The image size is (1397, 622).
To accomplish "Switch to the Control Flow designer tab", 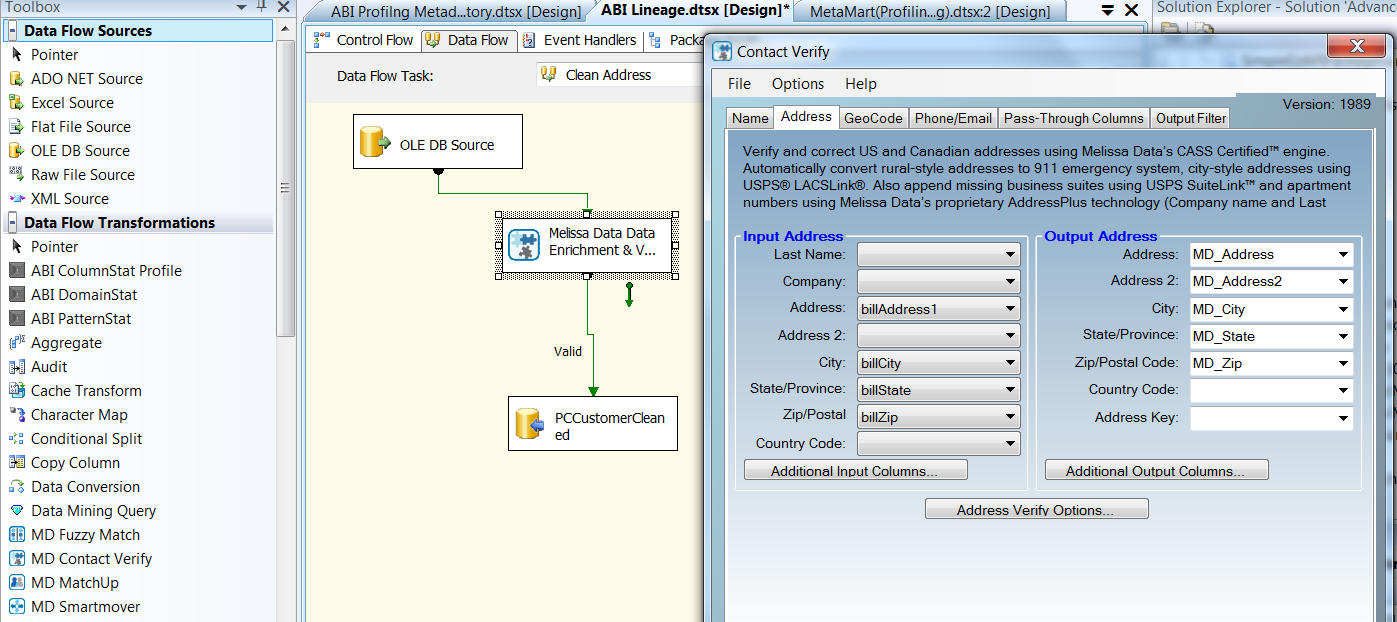I will 364,40.
